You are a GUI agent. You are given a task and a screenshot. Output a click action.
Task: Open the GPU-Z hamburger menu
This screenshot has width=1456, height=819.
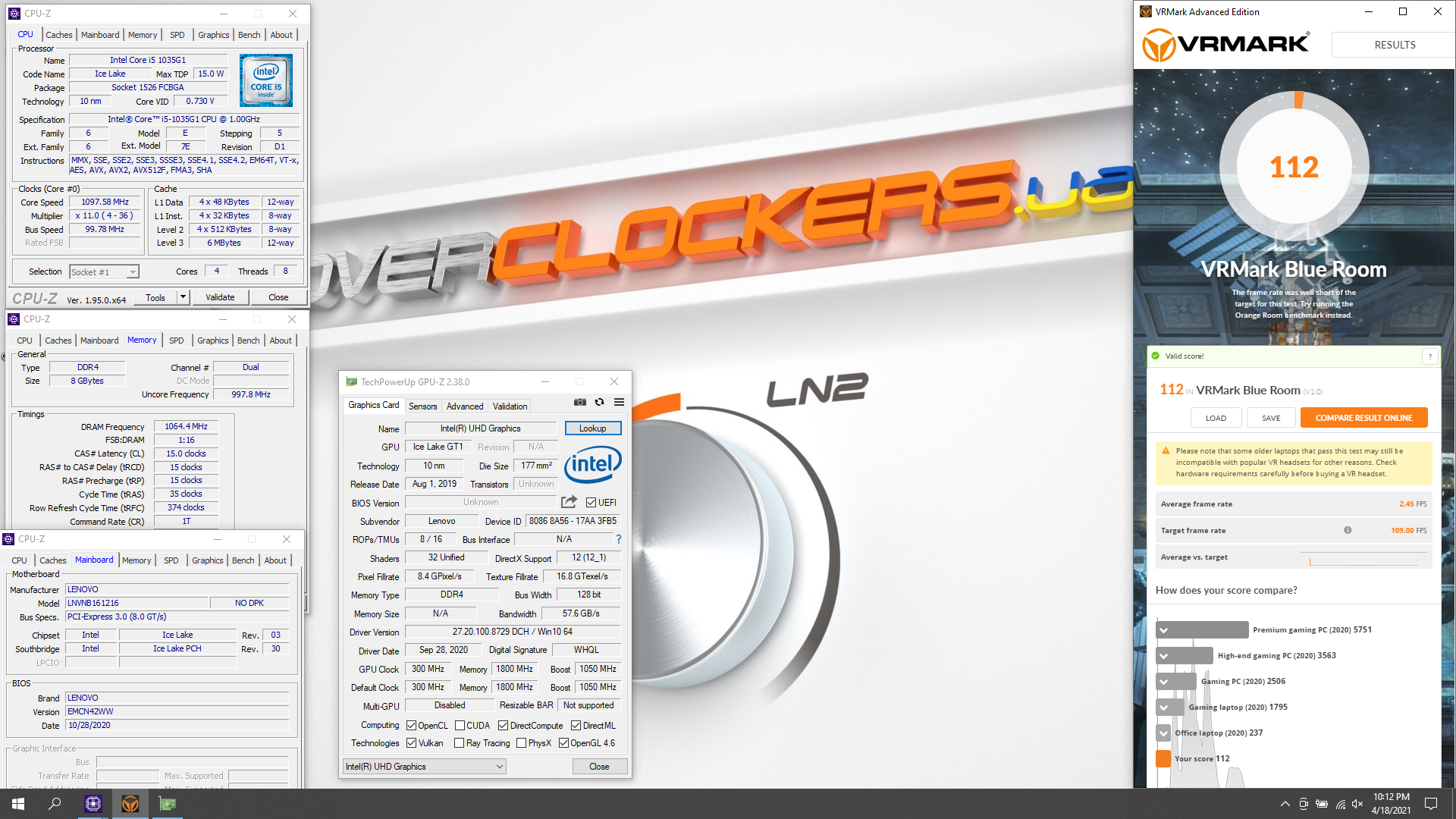coord(619,403)
